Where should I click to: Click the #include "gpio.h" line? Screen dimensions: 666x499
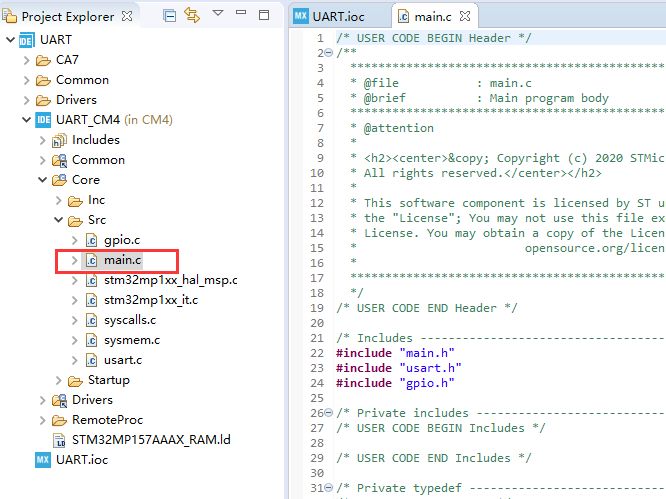[395, 383]
